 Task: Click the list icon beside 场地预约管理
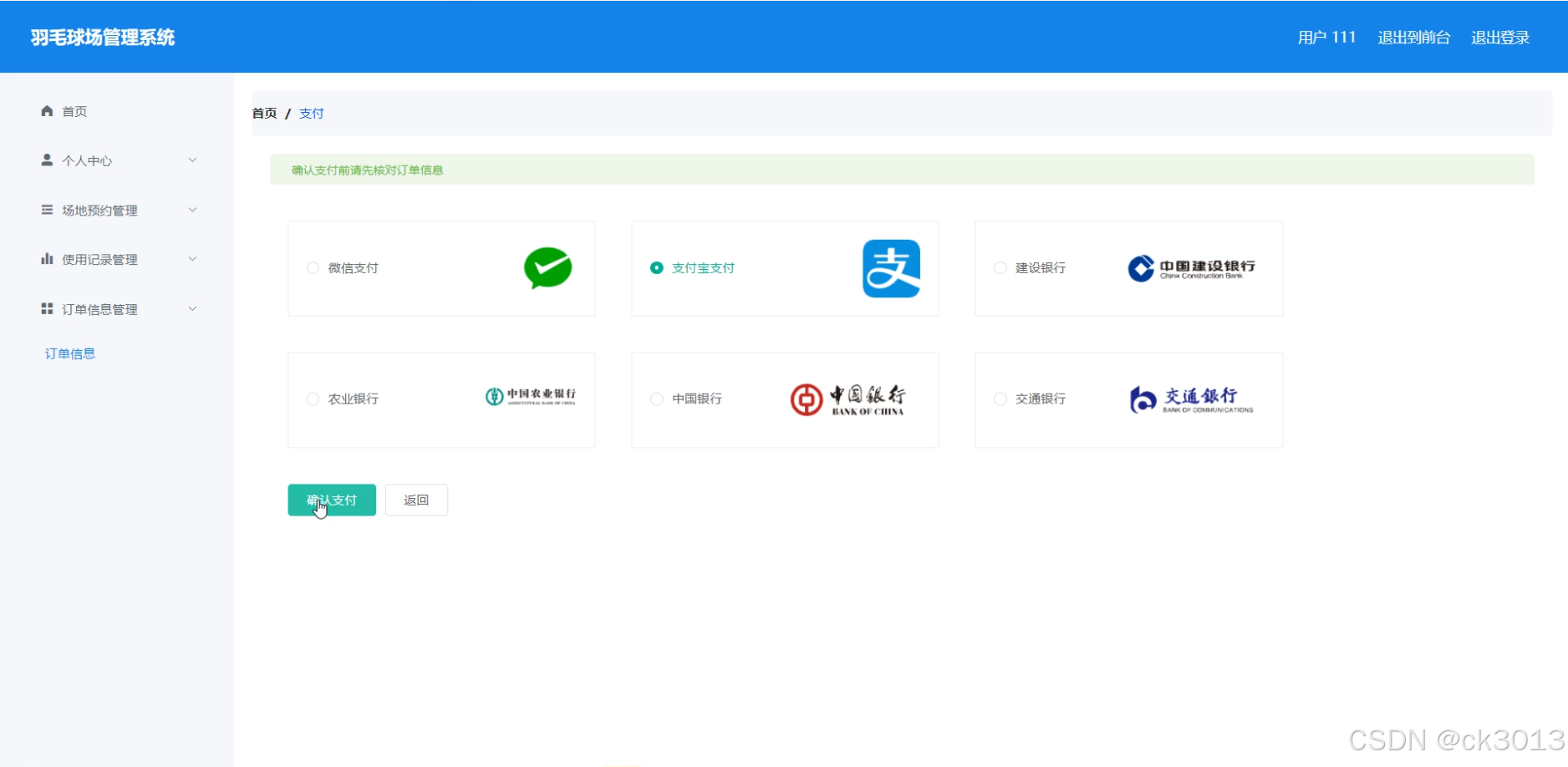[x=47, y=210]
